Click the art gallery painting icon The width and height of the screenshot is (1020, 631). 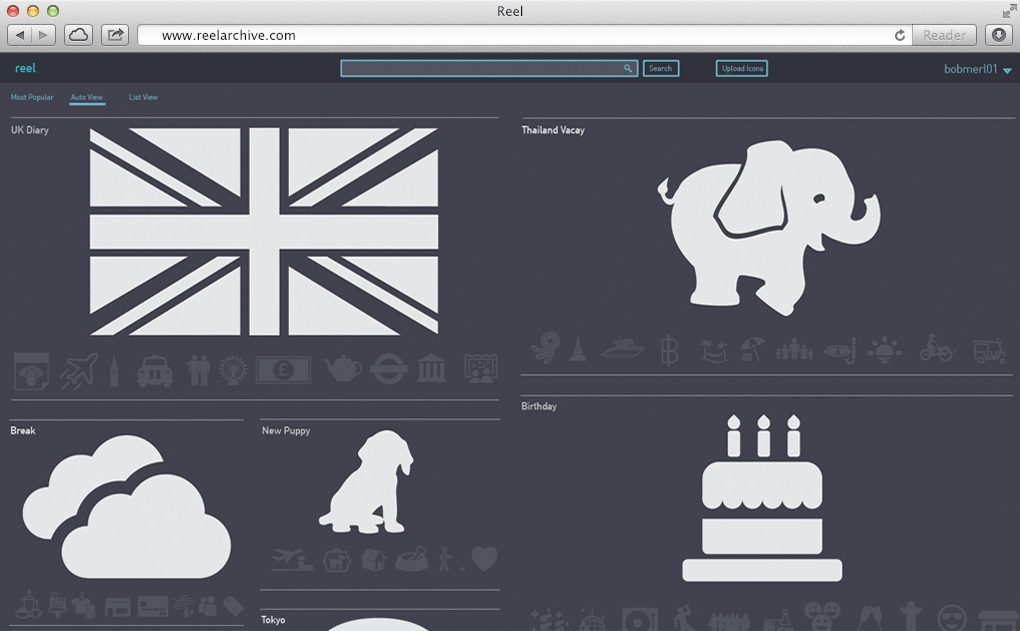481,369
